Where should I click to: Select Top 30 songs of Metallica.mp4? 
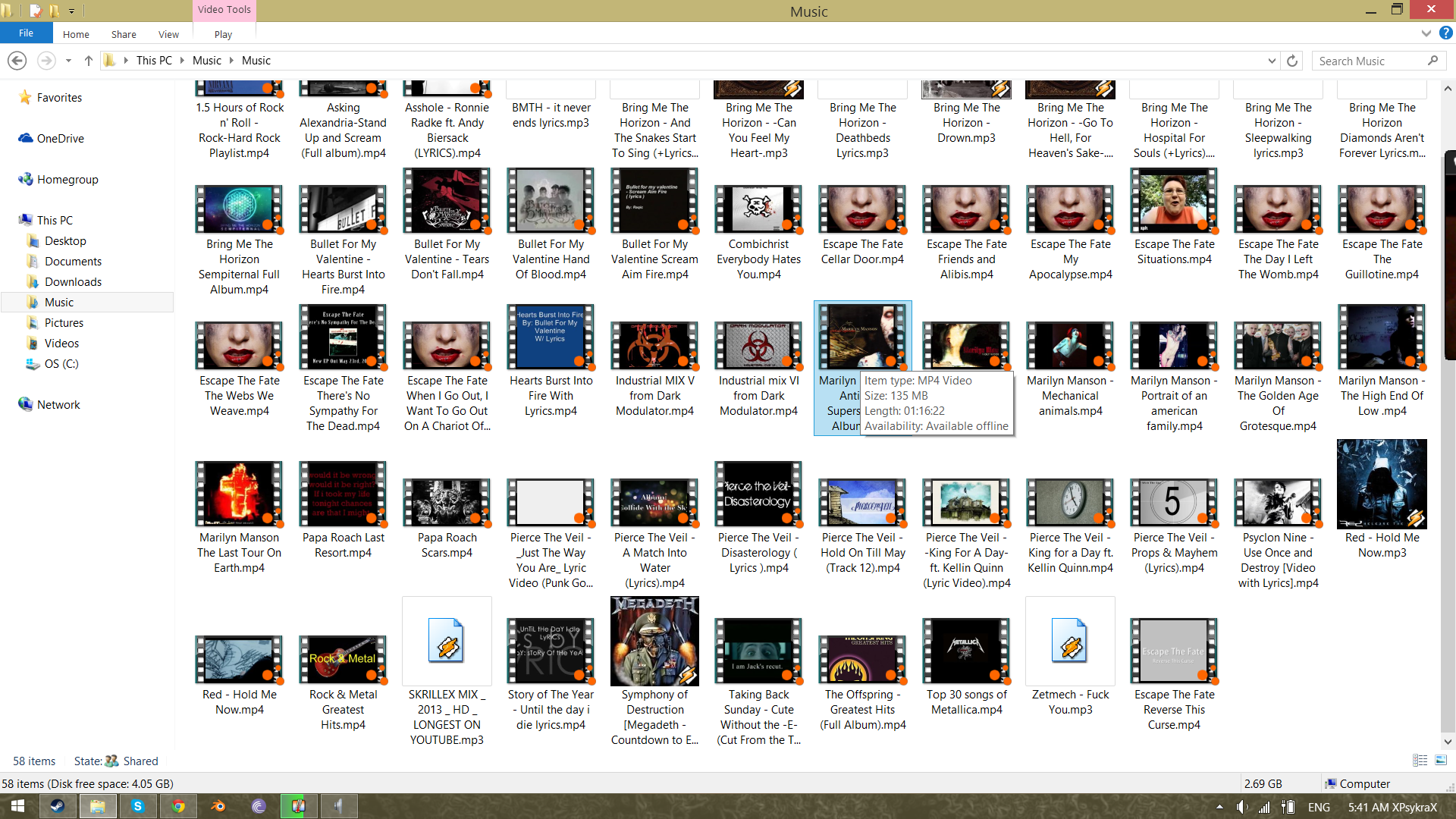966,668
